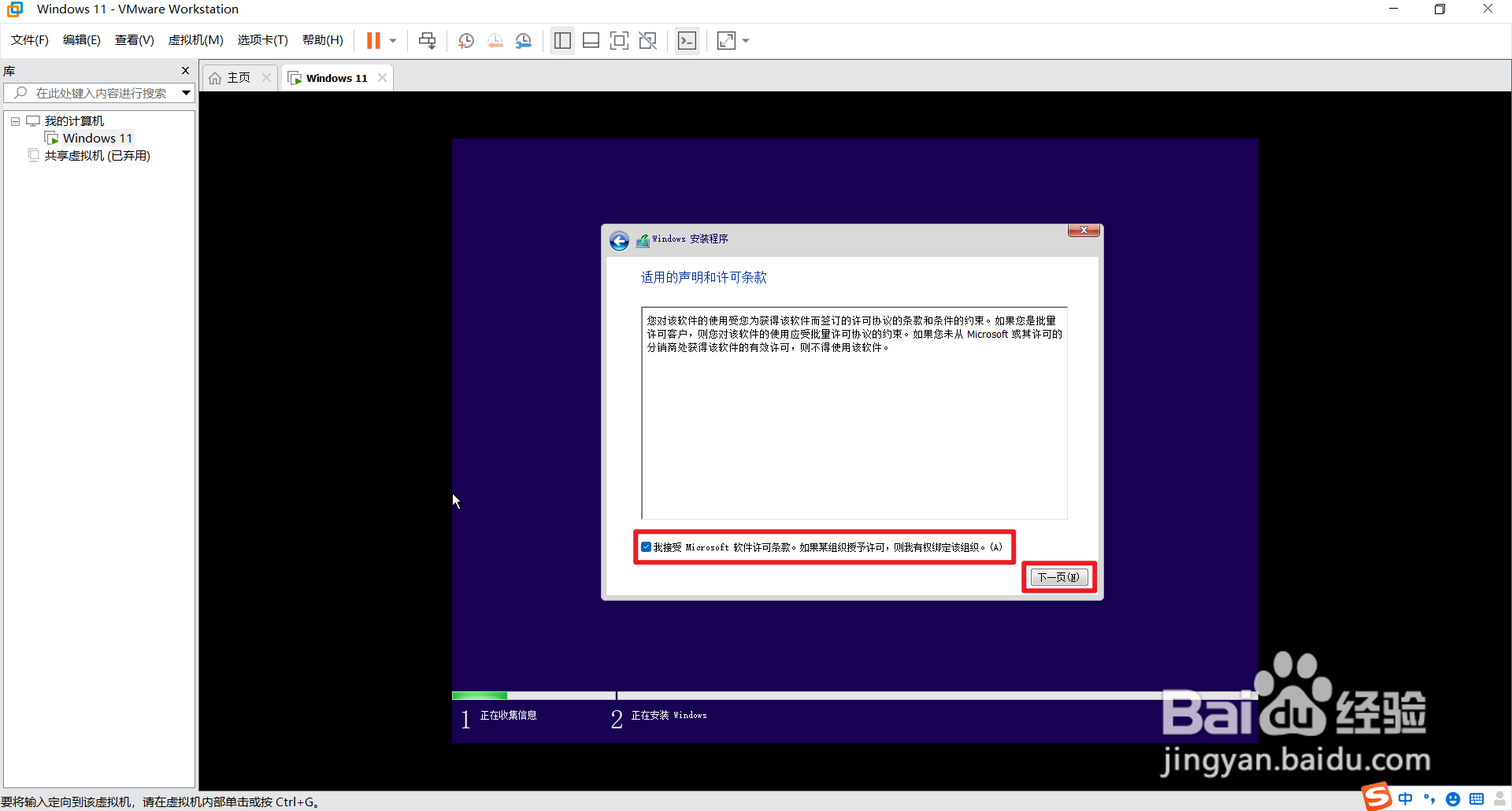Select 我的计算机 in the library tree
1512x811 pixels.
74,120
